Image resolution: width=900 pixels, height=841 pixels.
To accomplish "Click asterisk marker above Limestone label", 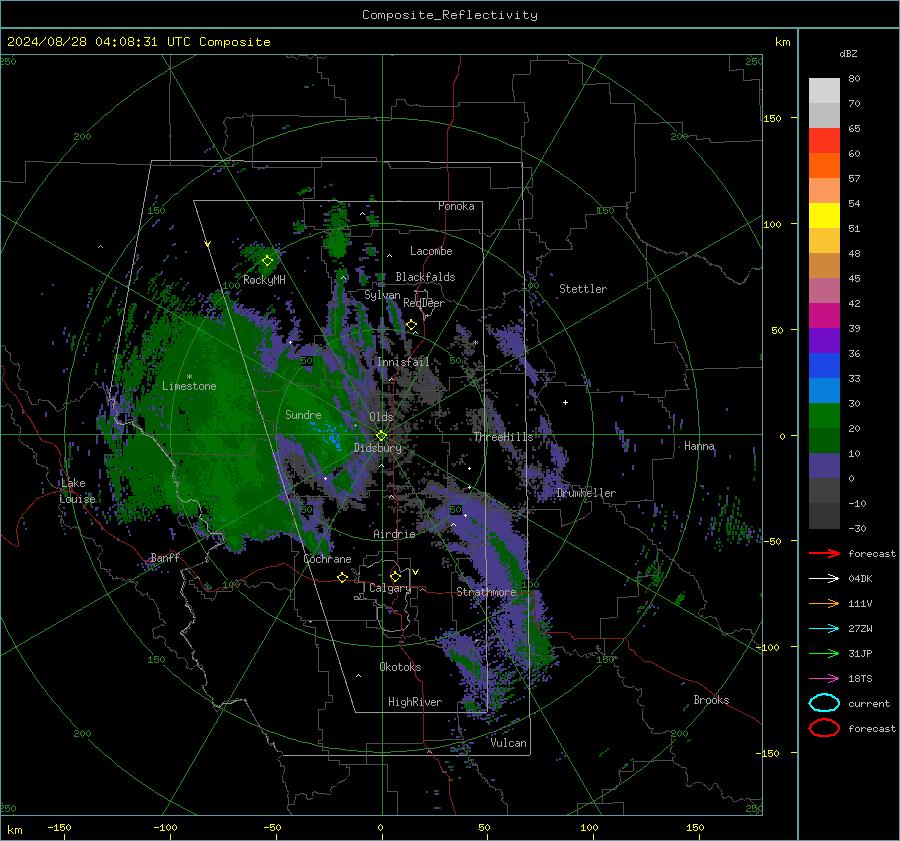I will coord(189,377).
